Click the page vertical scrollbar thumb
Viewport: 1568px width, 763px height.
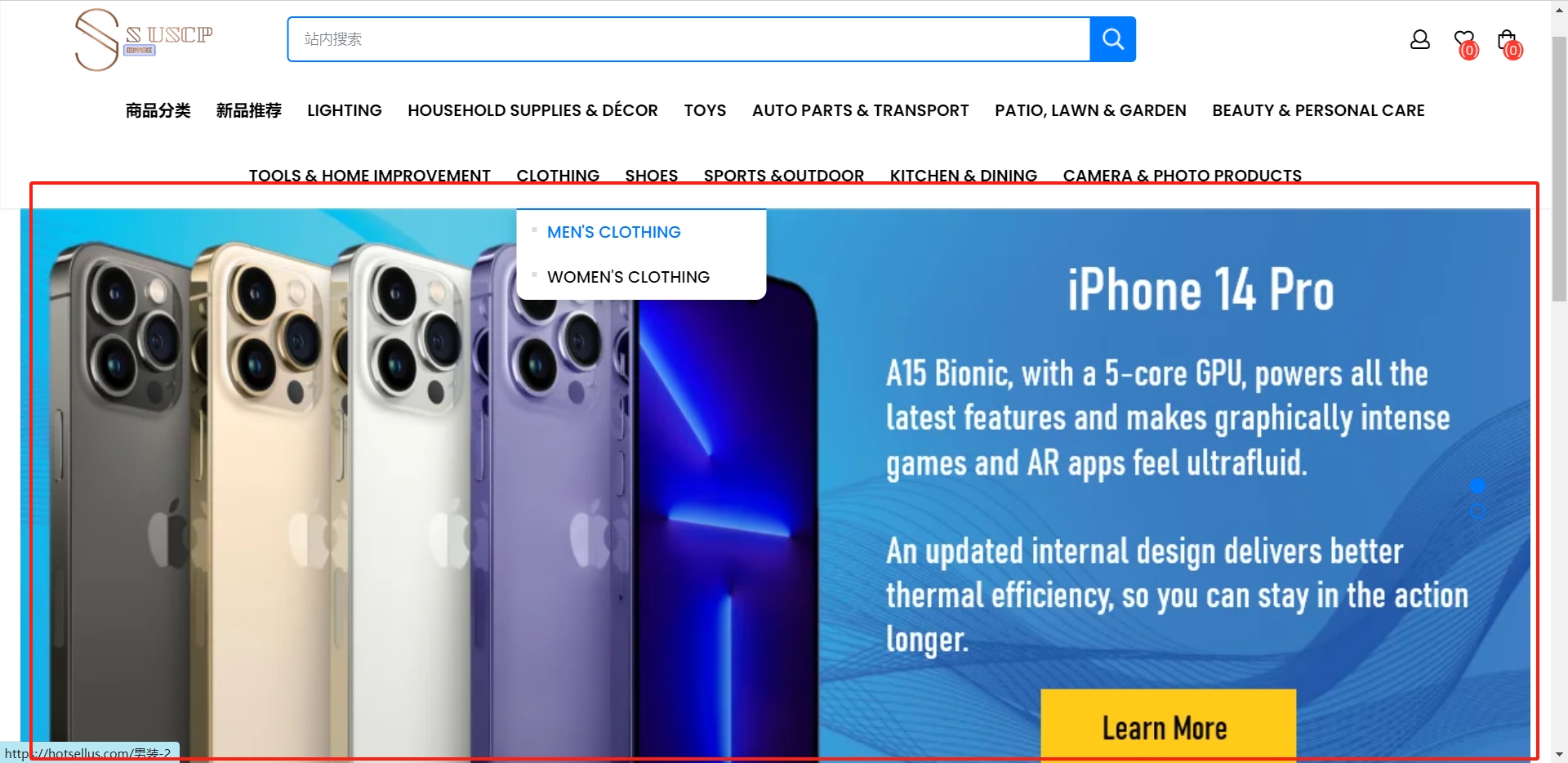(x=1559, y=169)
